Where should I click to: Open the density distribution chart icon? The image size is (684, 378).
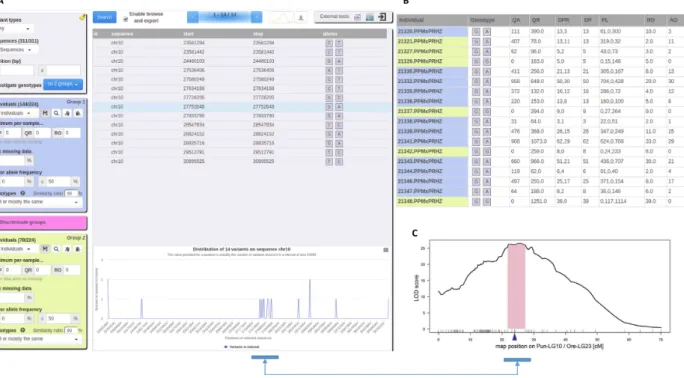(x=281, y=17)
